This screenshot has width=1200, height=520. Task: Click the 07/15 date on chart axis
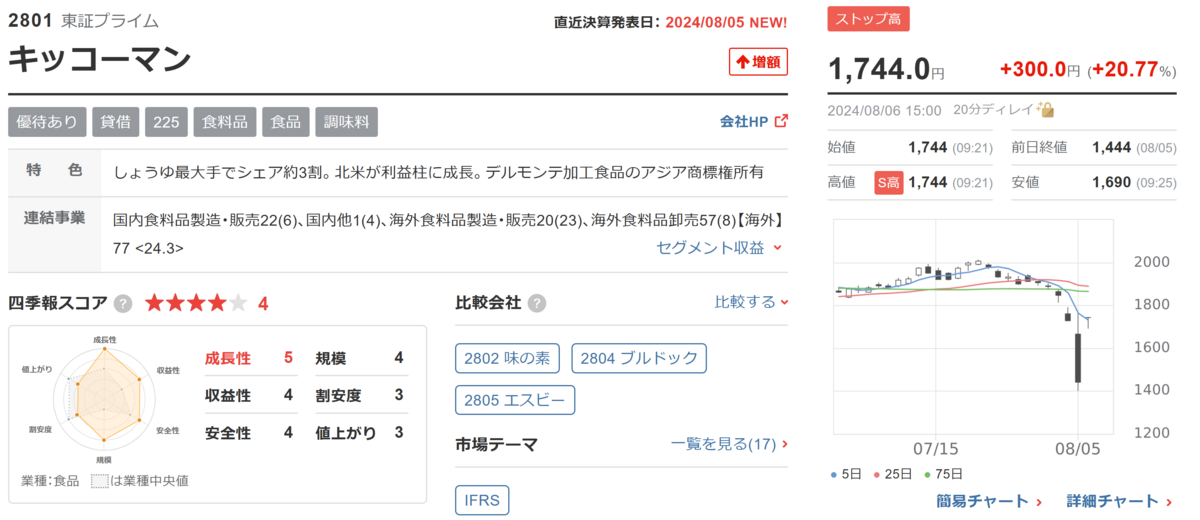point(936,449)
